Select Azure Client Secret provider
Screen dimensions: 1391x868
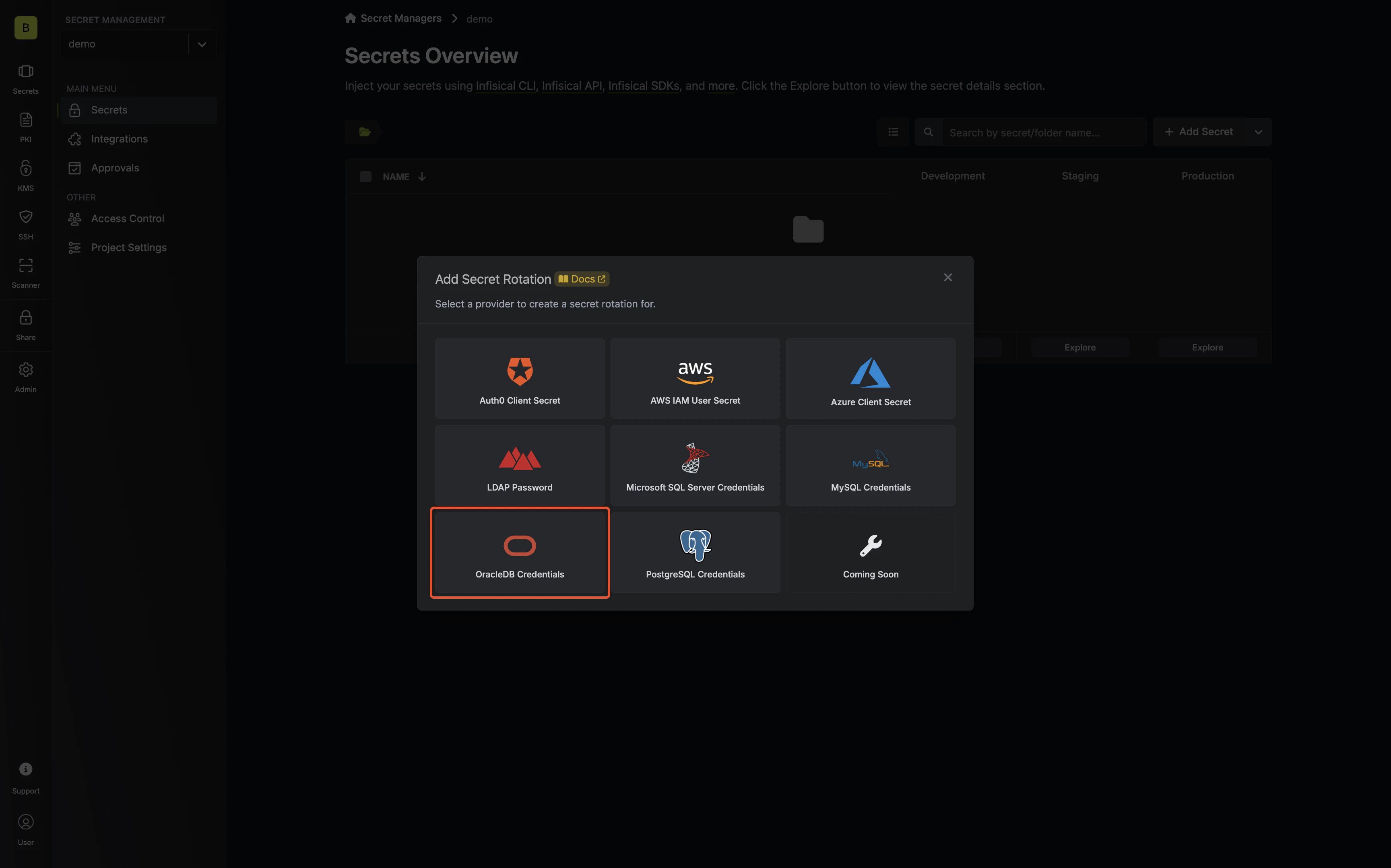870,378
